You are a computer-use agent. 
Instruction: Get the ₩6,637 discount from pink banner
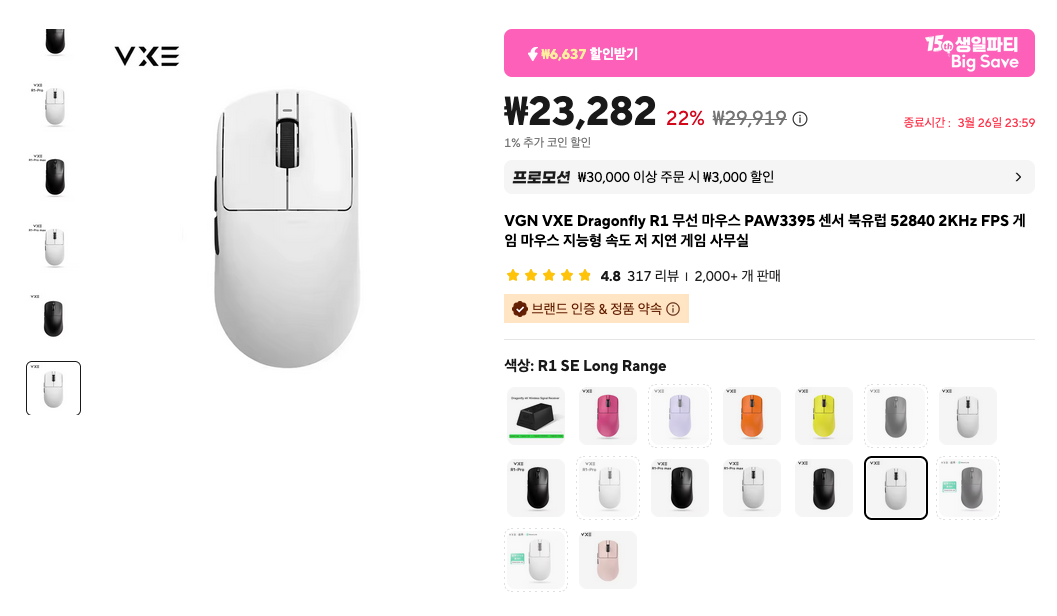click(x=582, y=54)
